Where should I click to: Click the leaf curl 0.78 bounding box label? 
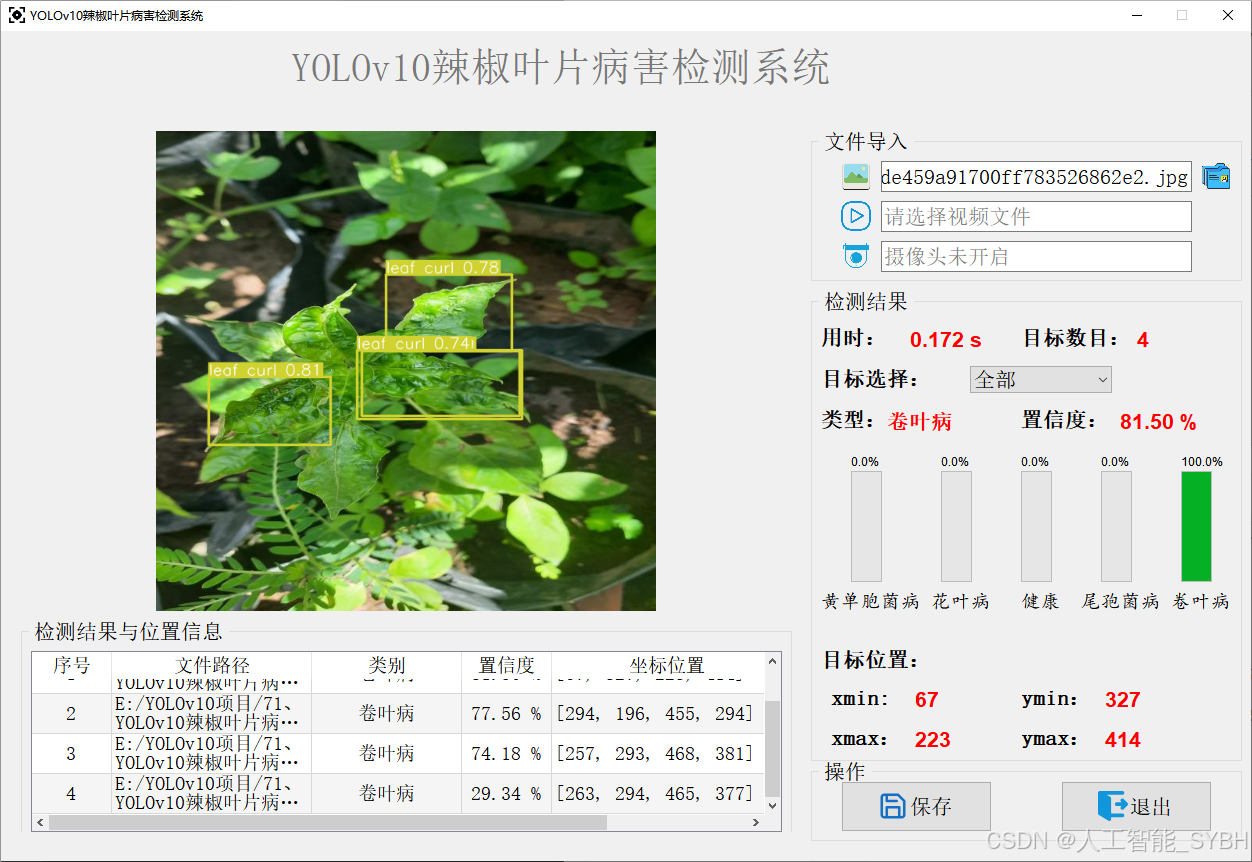pyautogui.click(x=443, y=267)
